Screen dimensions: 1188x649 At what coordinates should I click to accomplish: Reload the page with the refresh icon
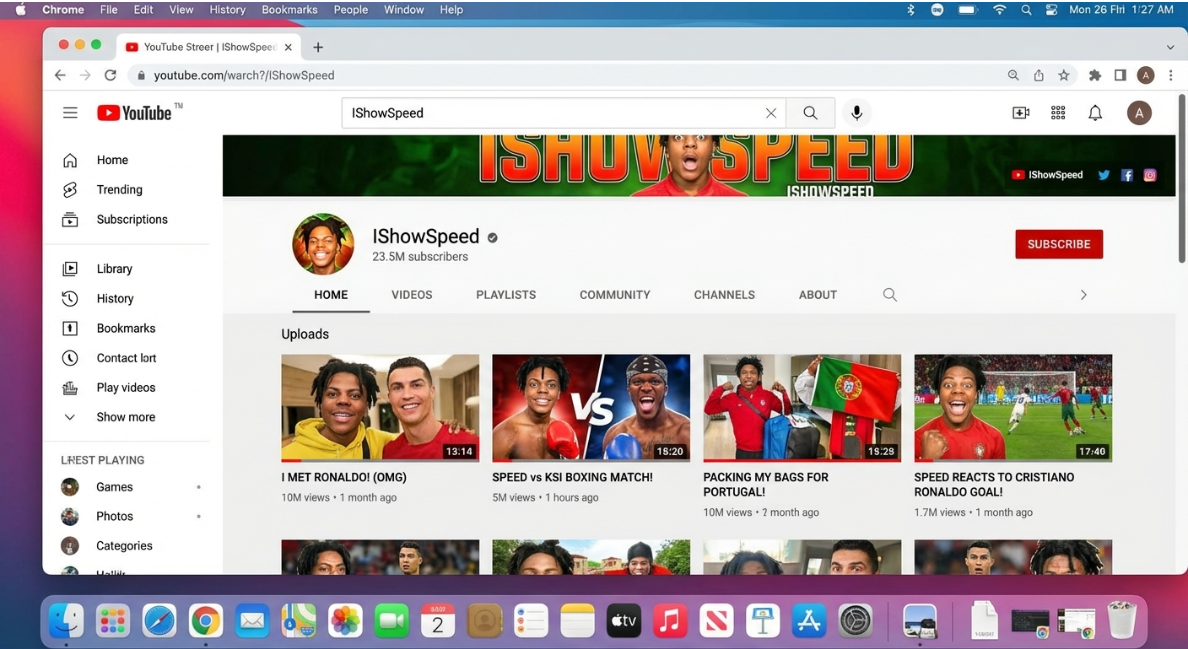coord(111,75)
